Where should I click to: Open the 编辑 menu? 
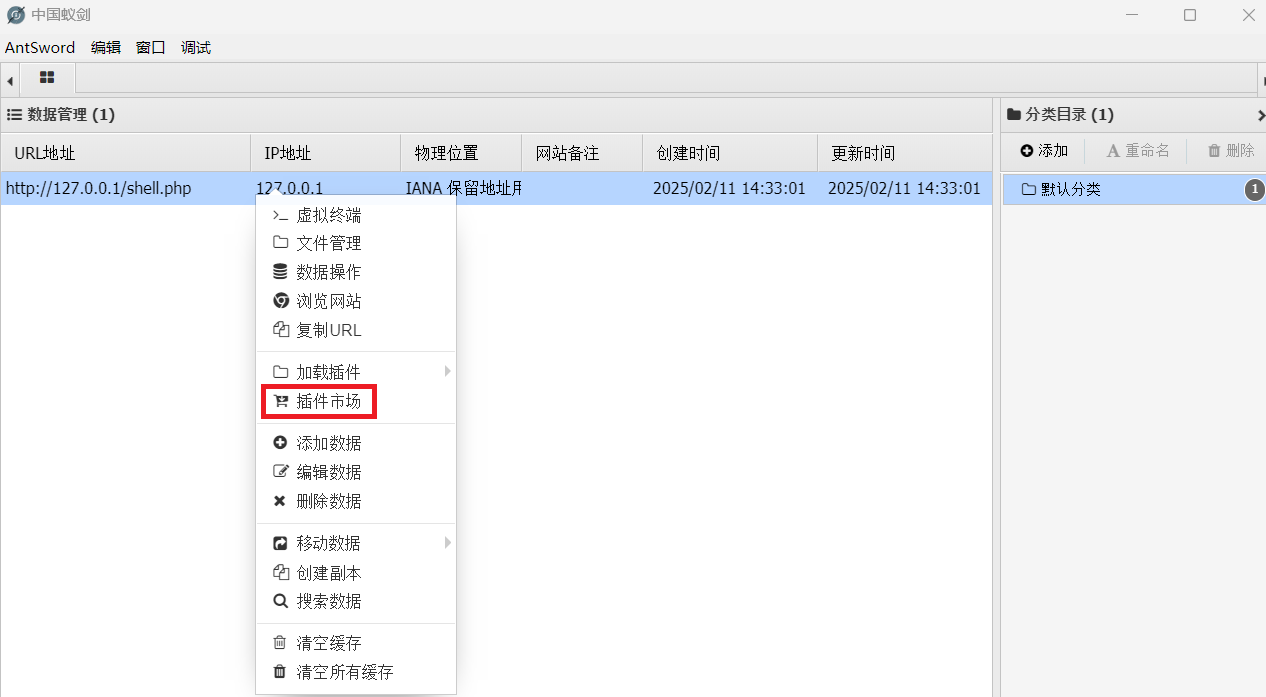(106, 47)
